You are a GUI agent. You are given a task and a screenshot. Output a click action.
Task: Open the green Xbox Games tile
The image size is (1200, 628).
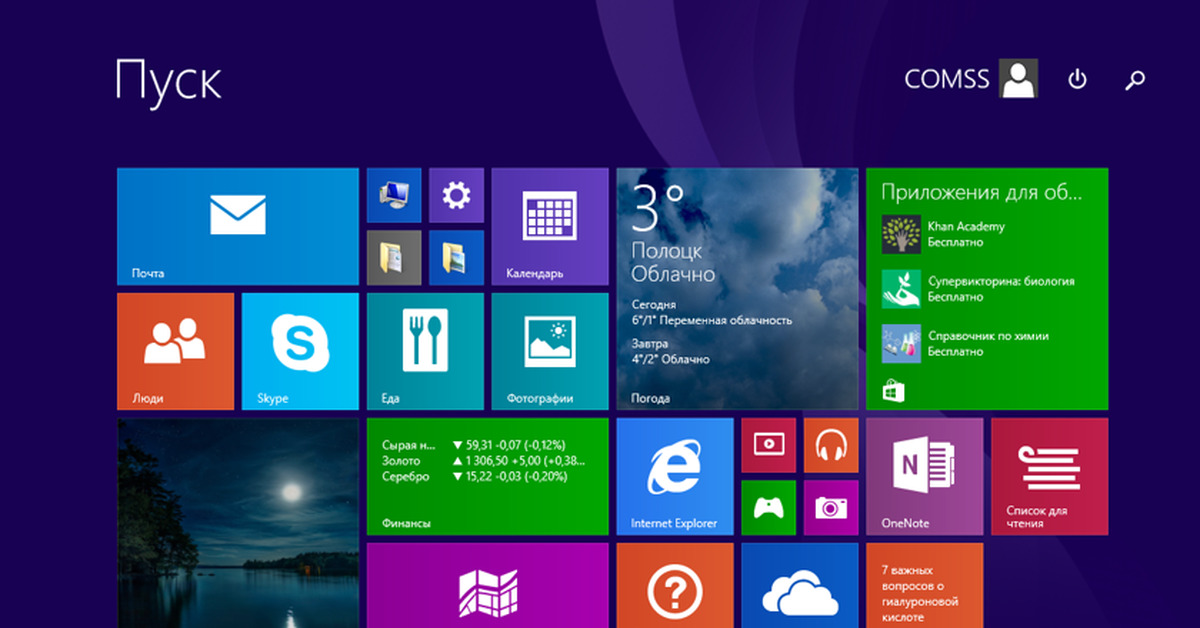[x=769, y=508]
